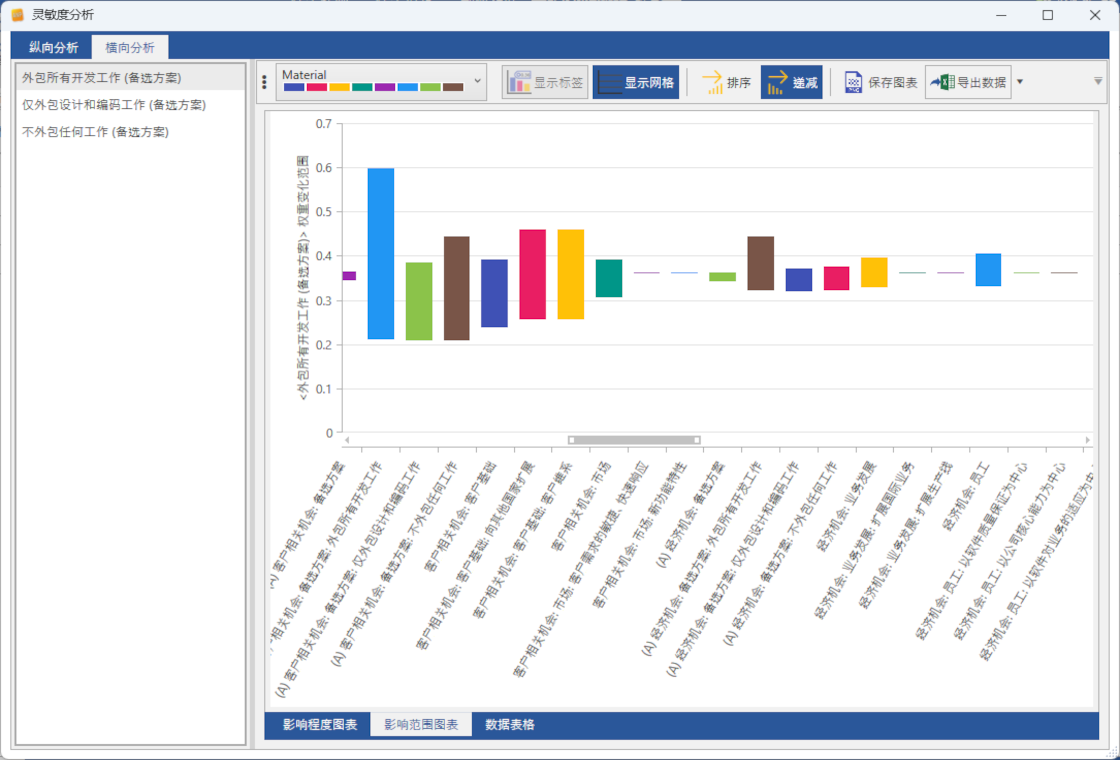
Task: Open toolbar overflow options at far right
Action: (x=1098, y=82)
